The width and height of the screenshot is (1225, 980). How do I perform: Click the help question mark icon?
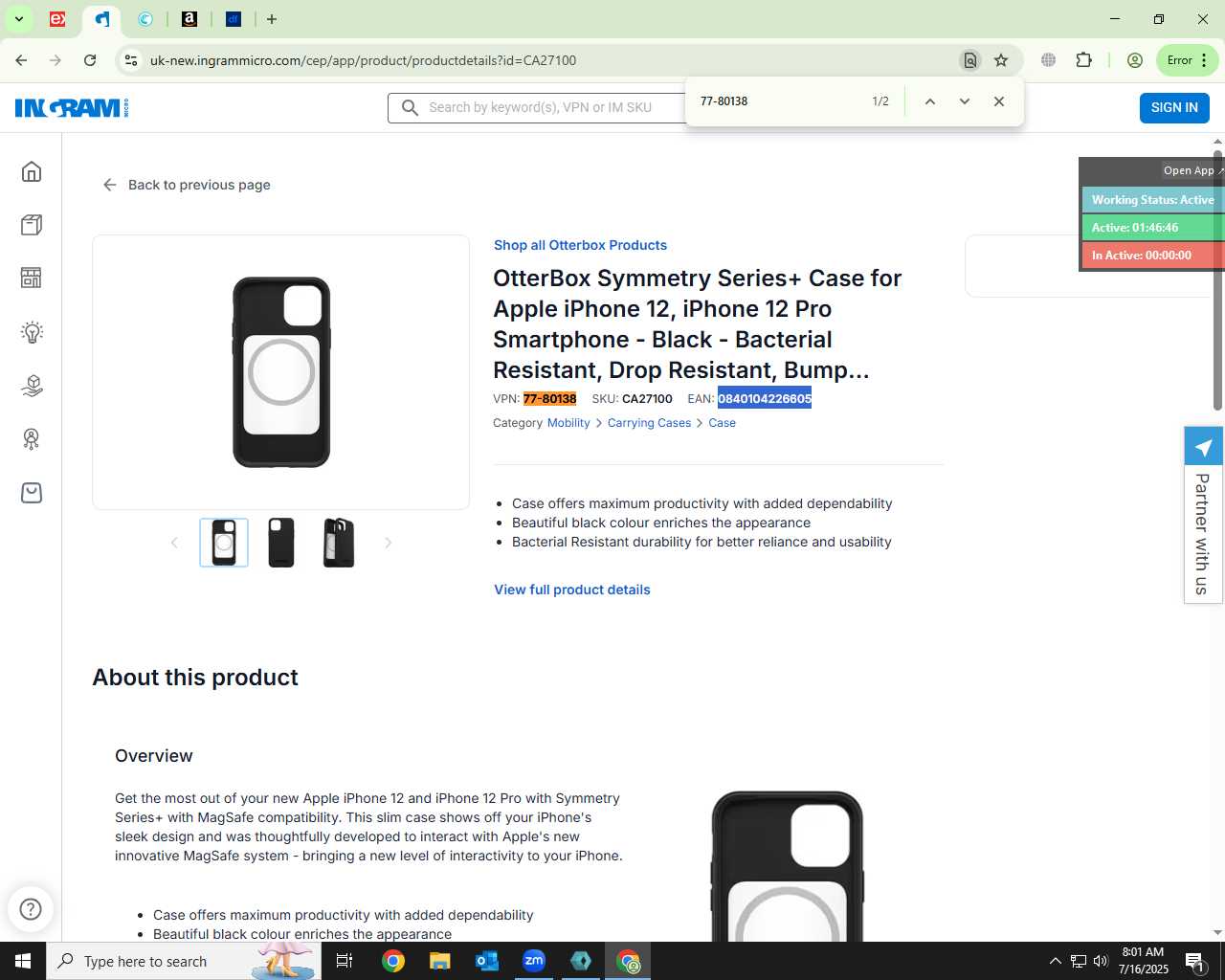[x=31, y=909]
